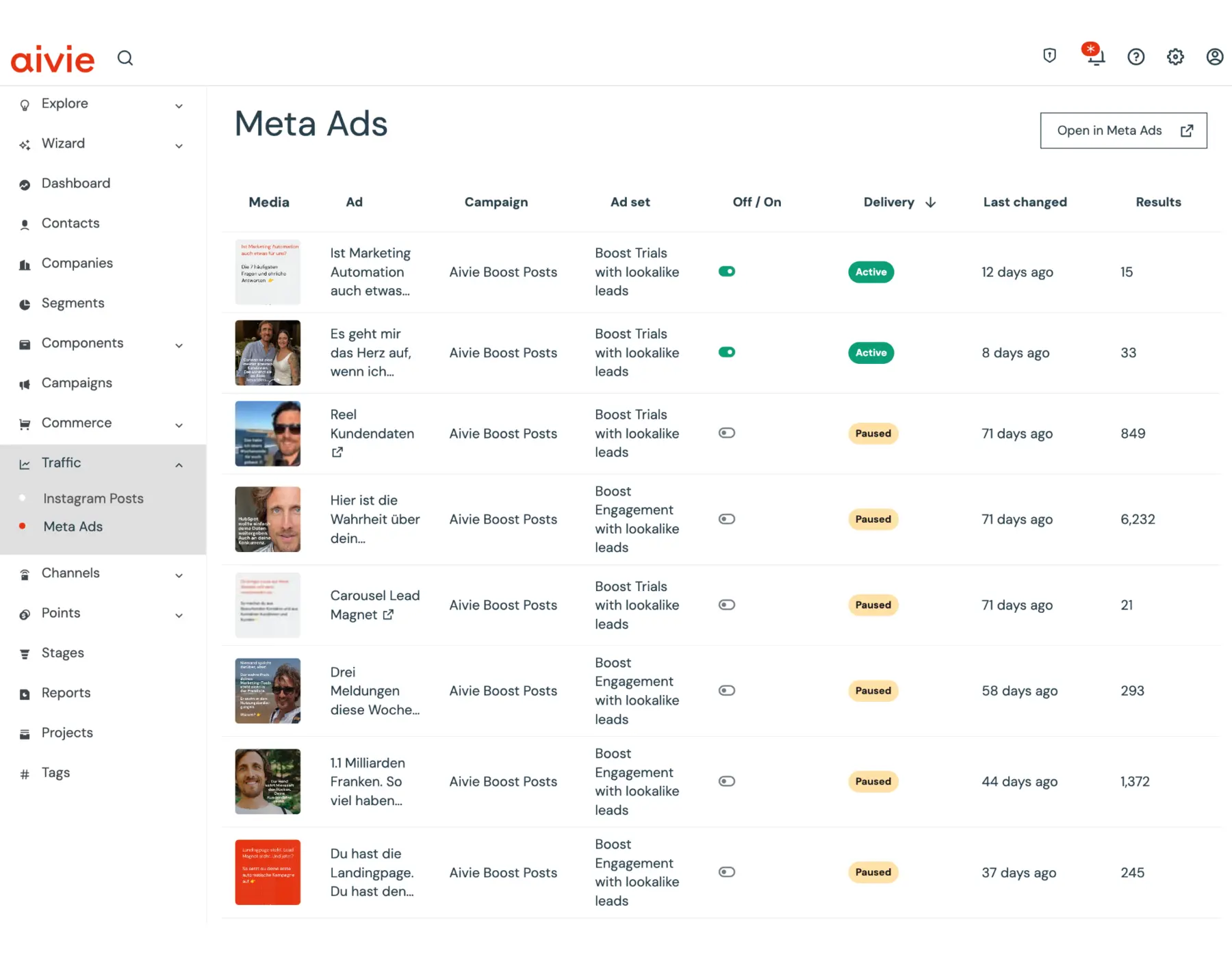Viewport: 1232px width, 955px height.
Task: Turn on the Carousel Lead Magnet ad
Action: tap(727, 605)
